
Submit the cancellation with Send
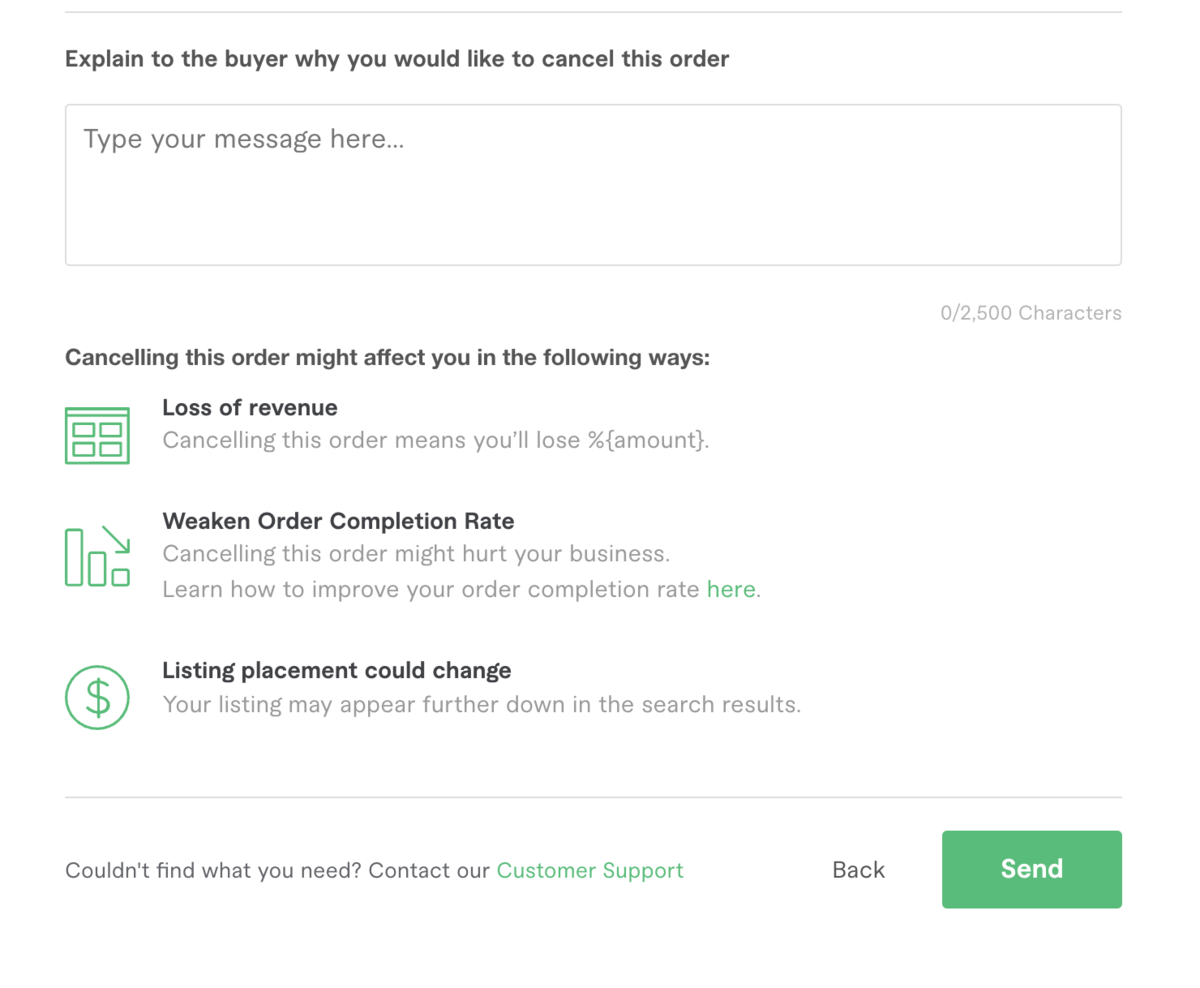(x=1032, y=869)
